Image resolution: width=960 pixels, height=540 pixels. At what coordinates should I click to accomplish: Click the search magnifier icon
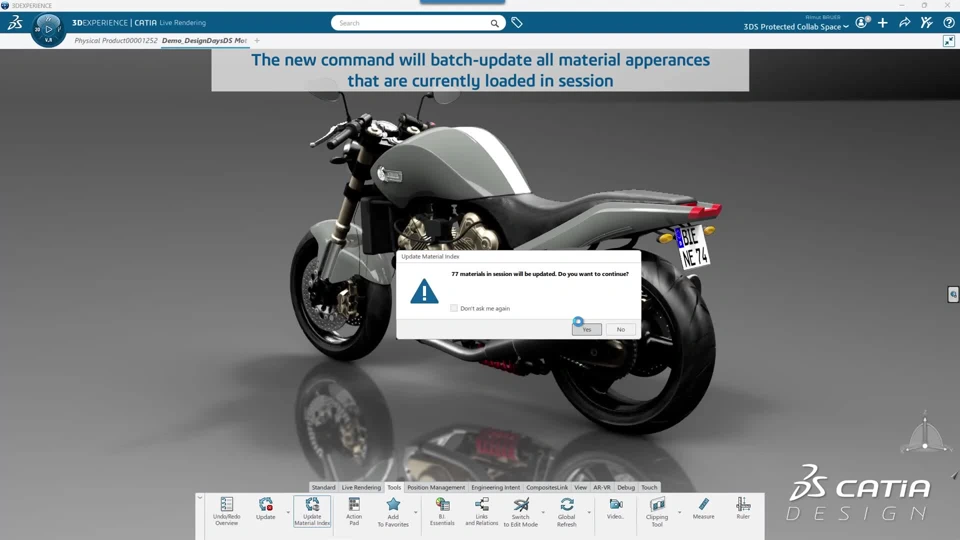point(494,23)
